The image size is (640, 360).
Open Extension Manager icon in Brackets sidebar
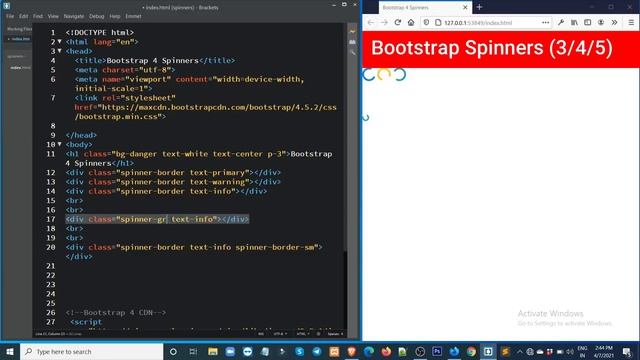click(x=352, y=42)
